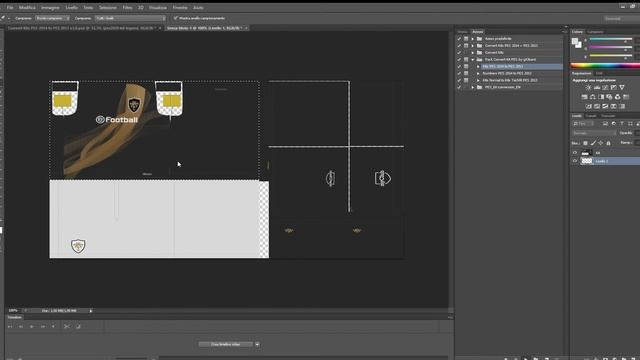Toggle checkmark for 'Convert kits' action set
This screenshot has width=640, height=360.
click(x=459, y=52)
